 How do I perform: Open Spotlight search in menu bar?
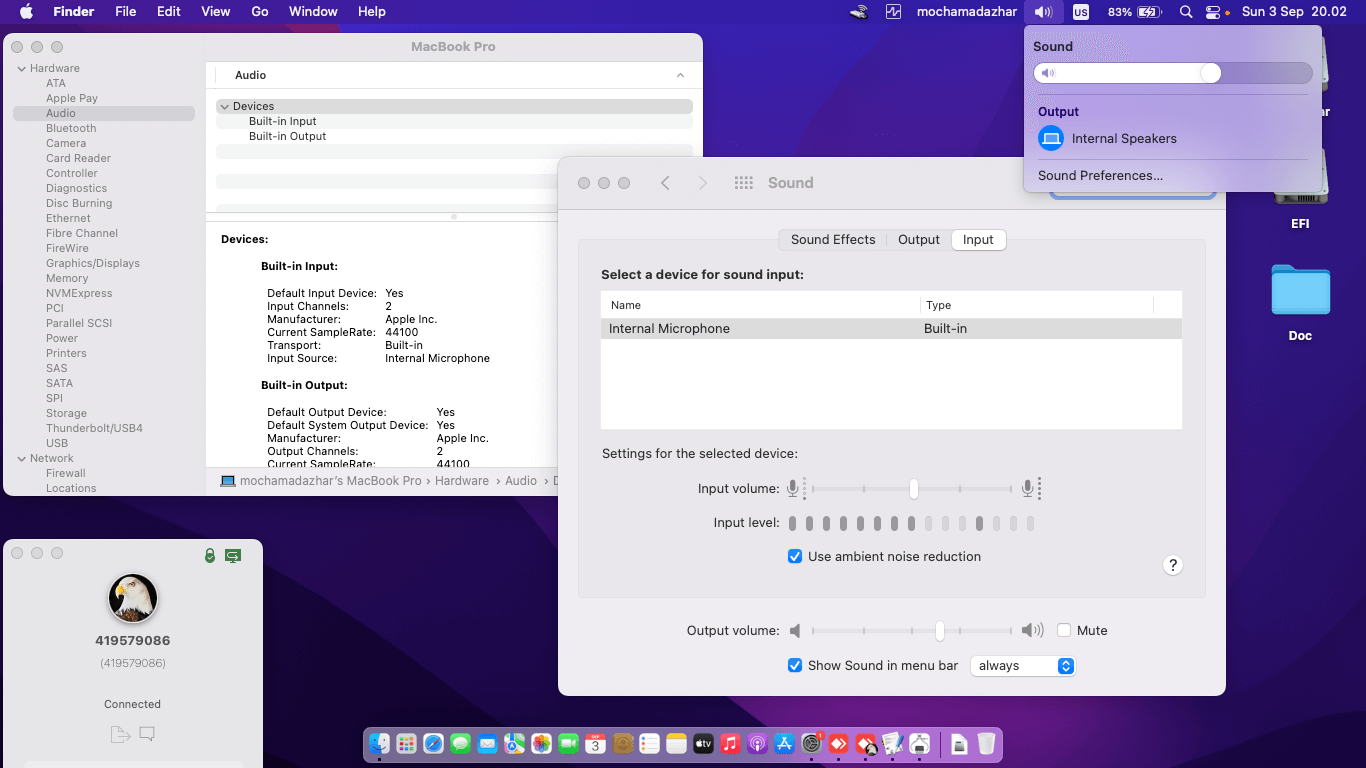tap(1185, 12)
